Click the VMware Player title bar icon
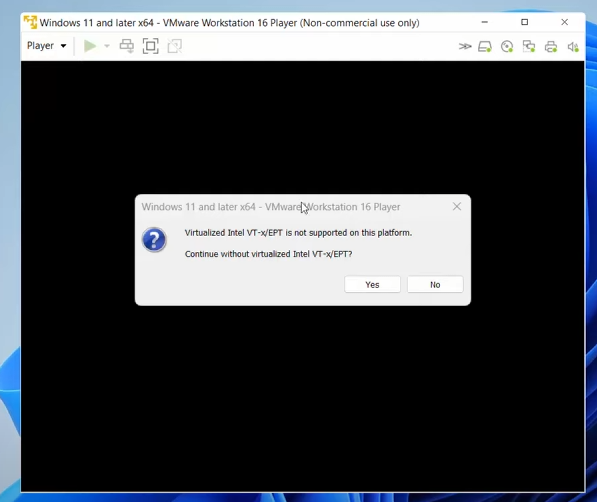 pos(30,22)
